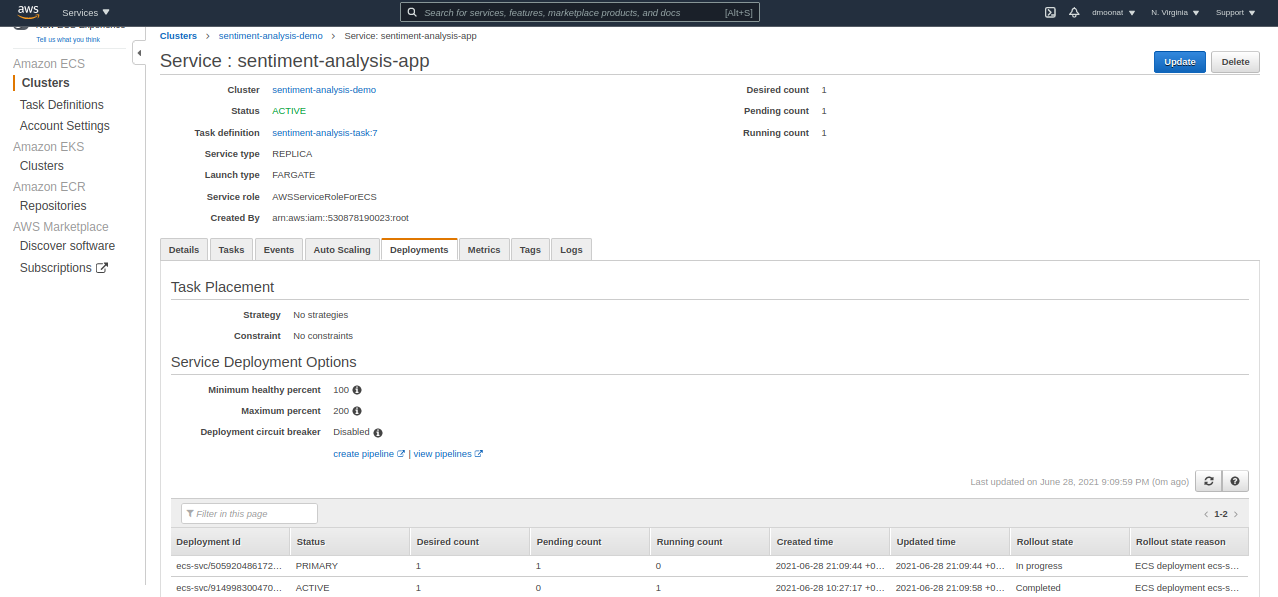Collapse the left navigation sidebar
The width and height of the screenshot is (1278, 597).
pyautogui.click(x=139, y=53)
